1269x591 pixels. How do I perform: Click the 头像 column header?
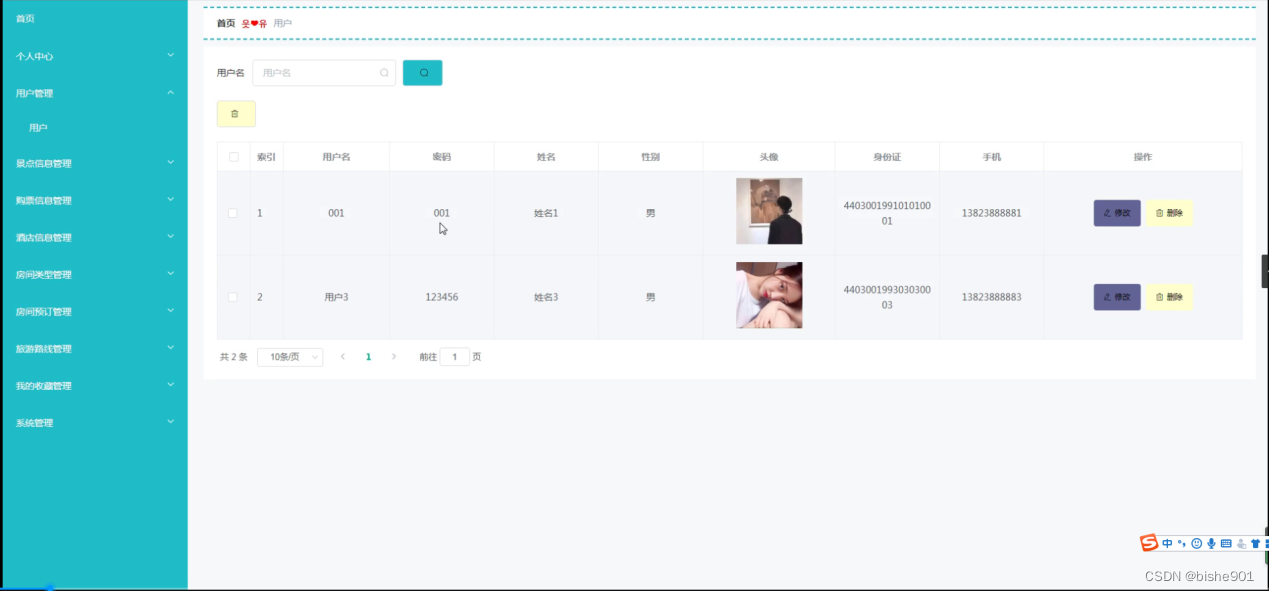tap(768, 157)
